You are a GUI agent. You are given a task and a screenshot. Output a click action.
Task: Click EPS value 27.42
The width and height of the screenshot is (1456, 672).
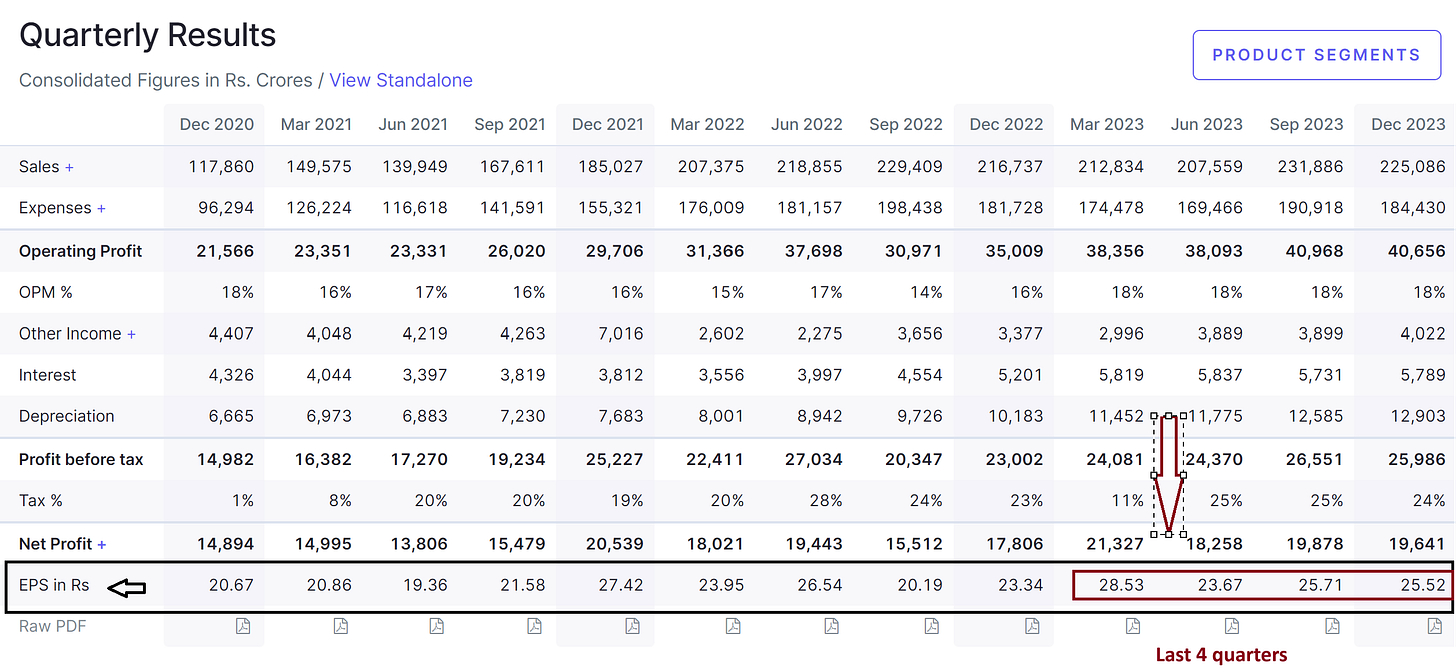point(621,585)
